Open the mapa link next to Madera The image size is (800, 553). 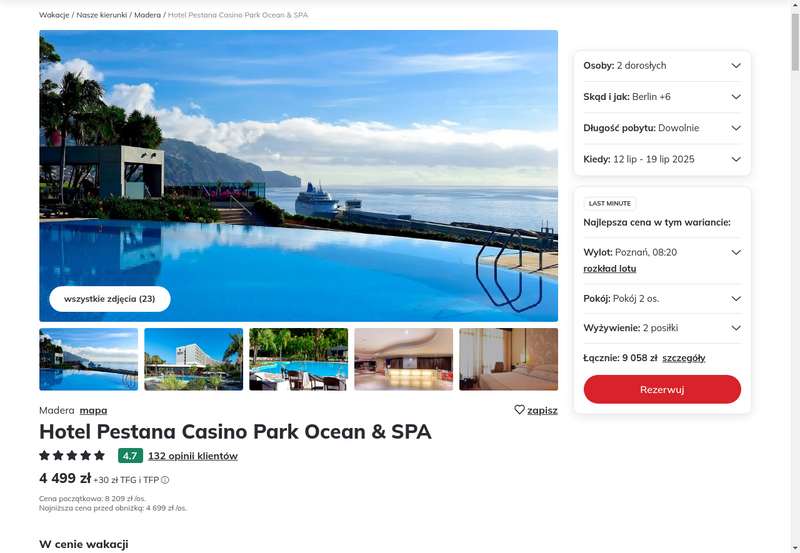click(x=93, y=410)
